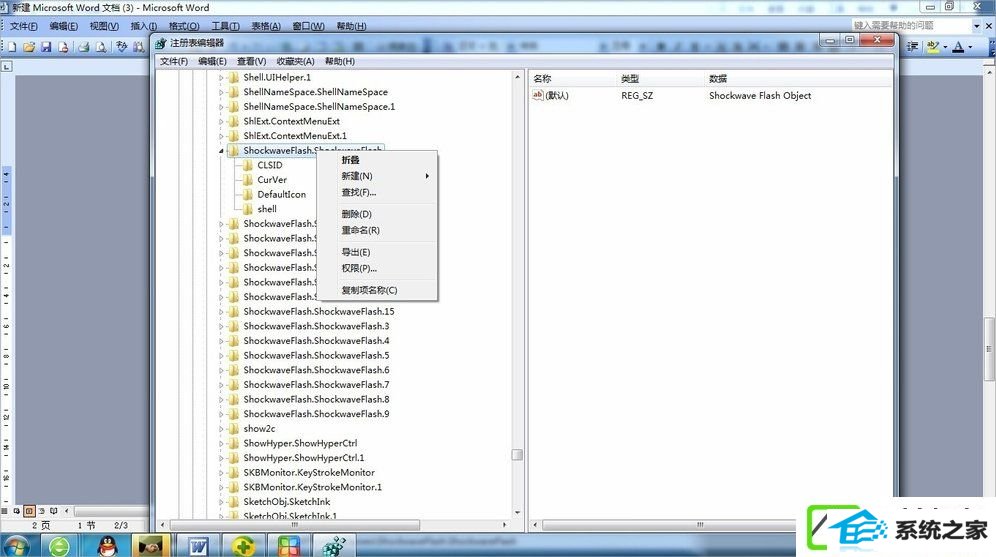This screenshot has width=996, height=557.
Task: Expand the ShowHyper.ShowHyperCtrl key
Action: [x=221, y=443]
